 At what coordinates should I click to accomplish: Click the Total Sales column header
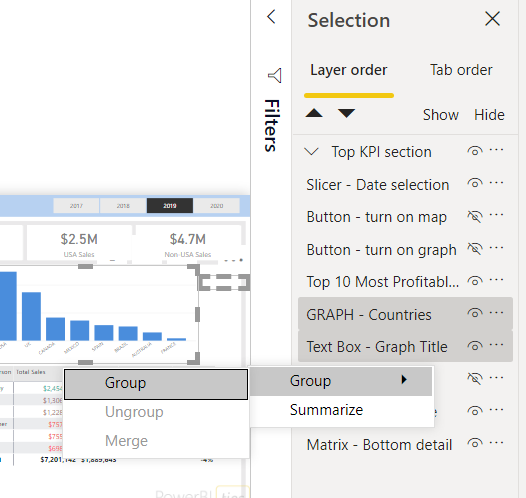[x=31, y=372]
